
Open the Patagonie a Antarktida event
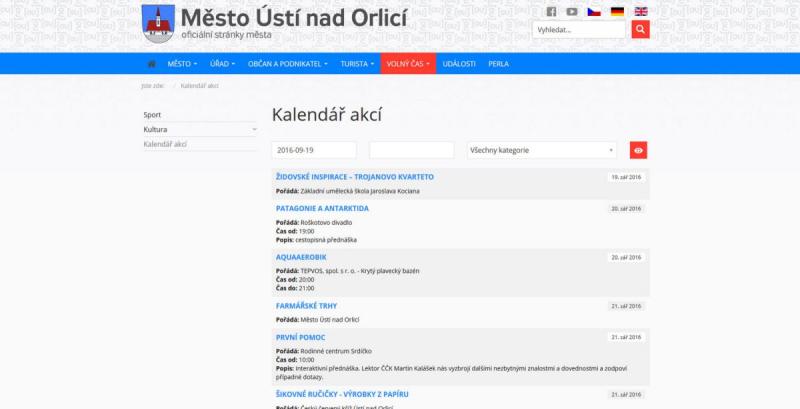pyautogui.click(x=322, y=208)
